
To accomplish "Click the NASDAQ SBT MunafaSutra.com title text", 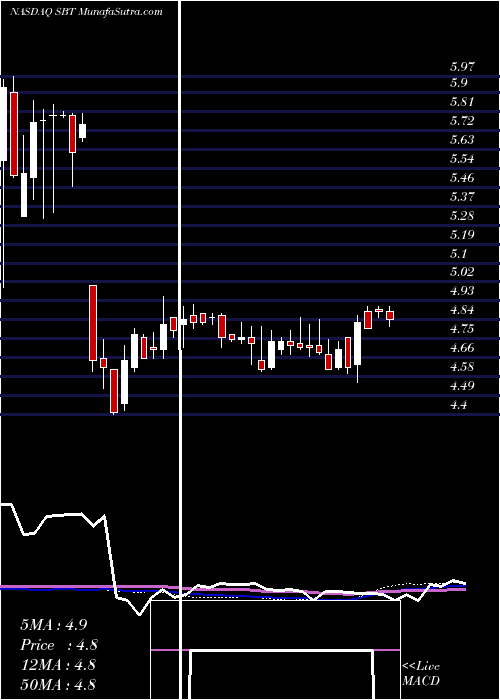I will coord(86,12).
